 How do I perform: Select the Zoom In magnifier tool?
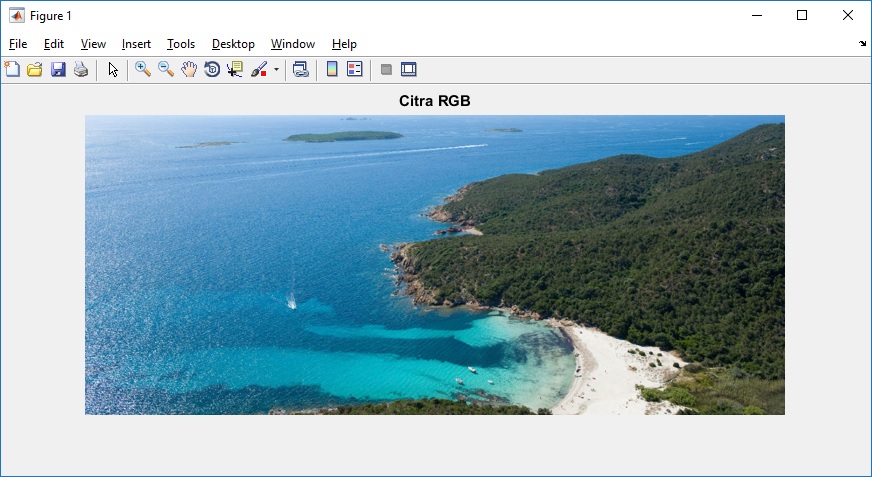pyautogui.click(x=143, y=69)
